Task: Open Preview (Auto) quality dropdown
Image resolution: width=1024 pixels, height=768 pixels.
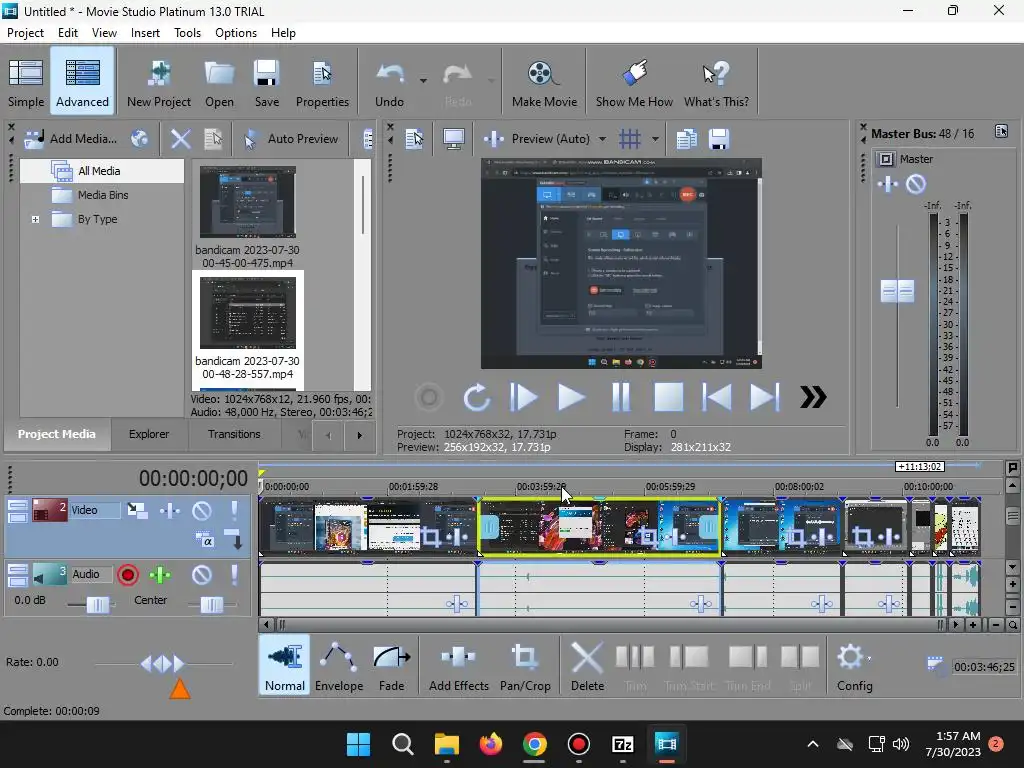Action: coord(545,138)
